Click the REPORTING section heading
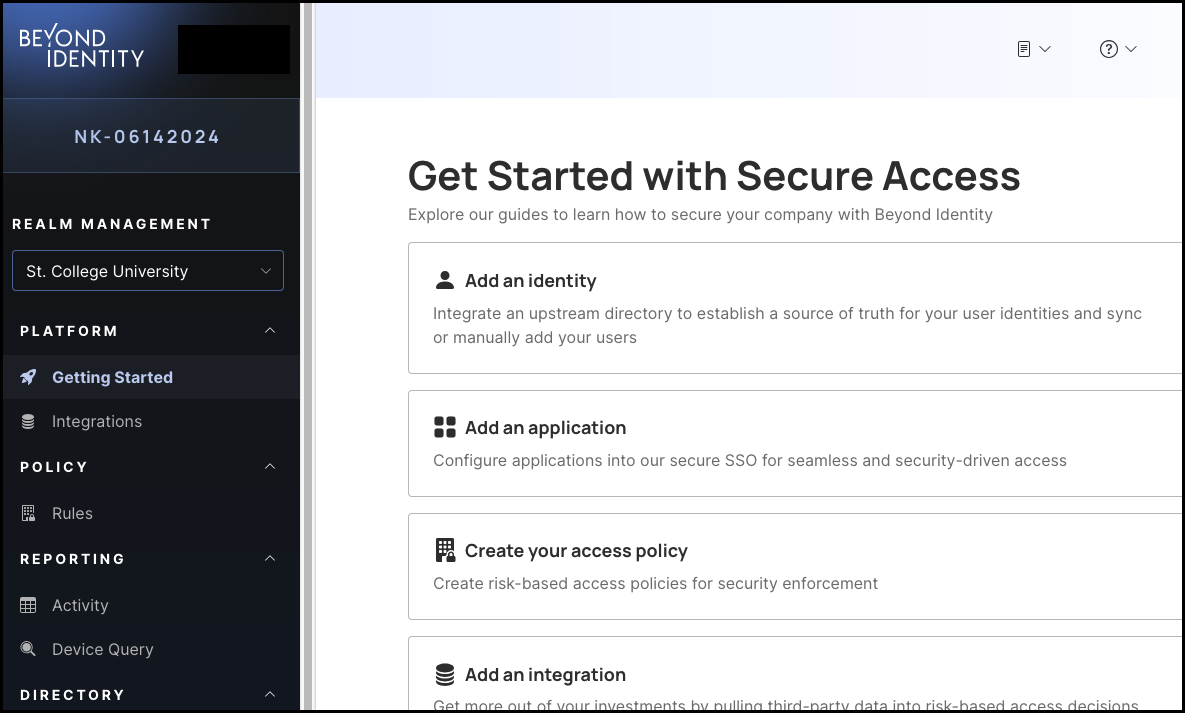This screenshot has height=713, width=1185. coord(73,559)
